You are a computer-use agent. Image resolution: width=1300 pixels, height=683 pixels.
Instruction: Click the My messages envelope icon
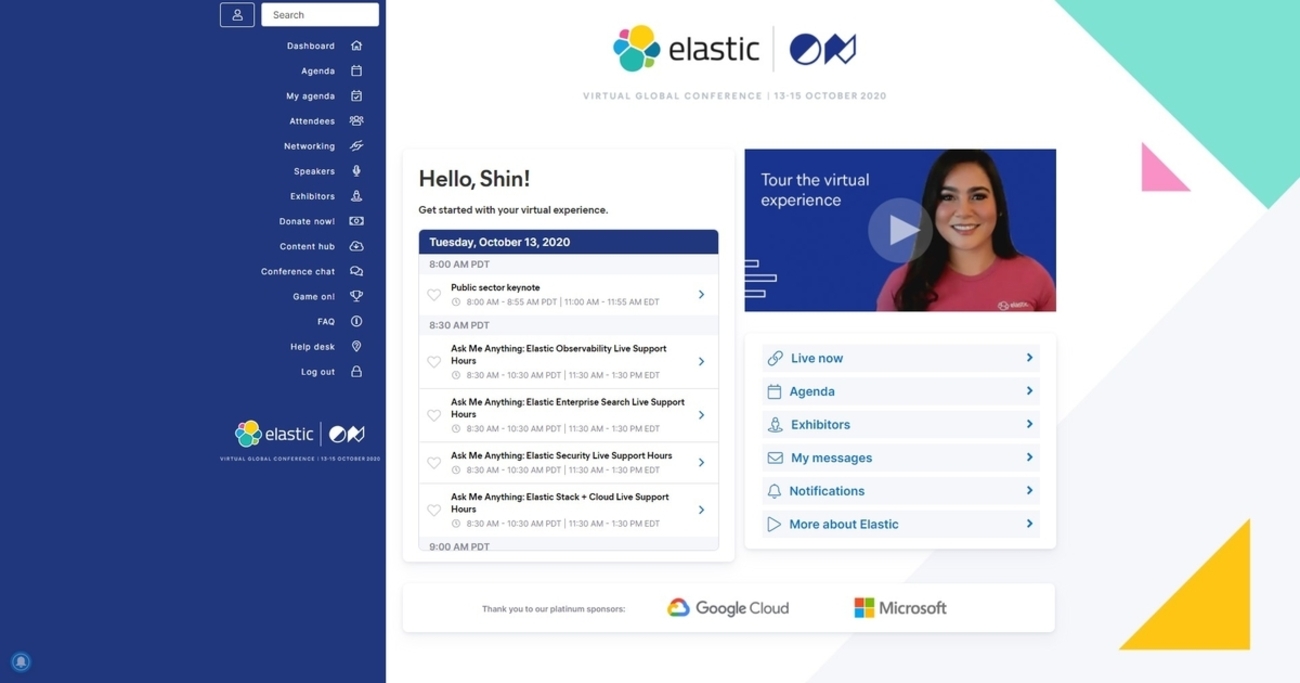[x=775, y=458]
